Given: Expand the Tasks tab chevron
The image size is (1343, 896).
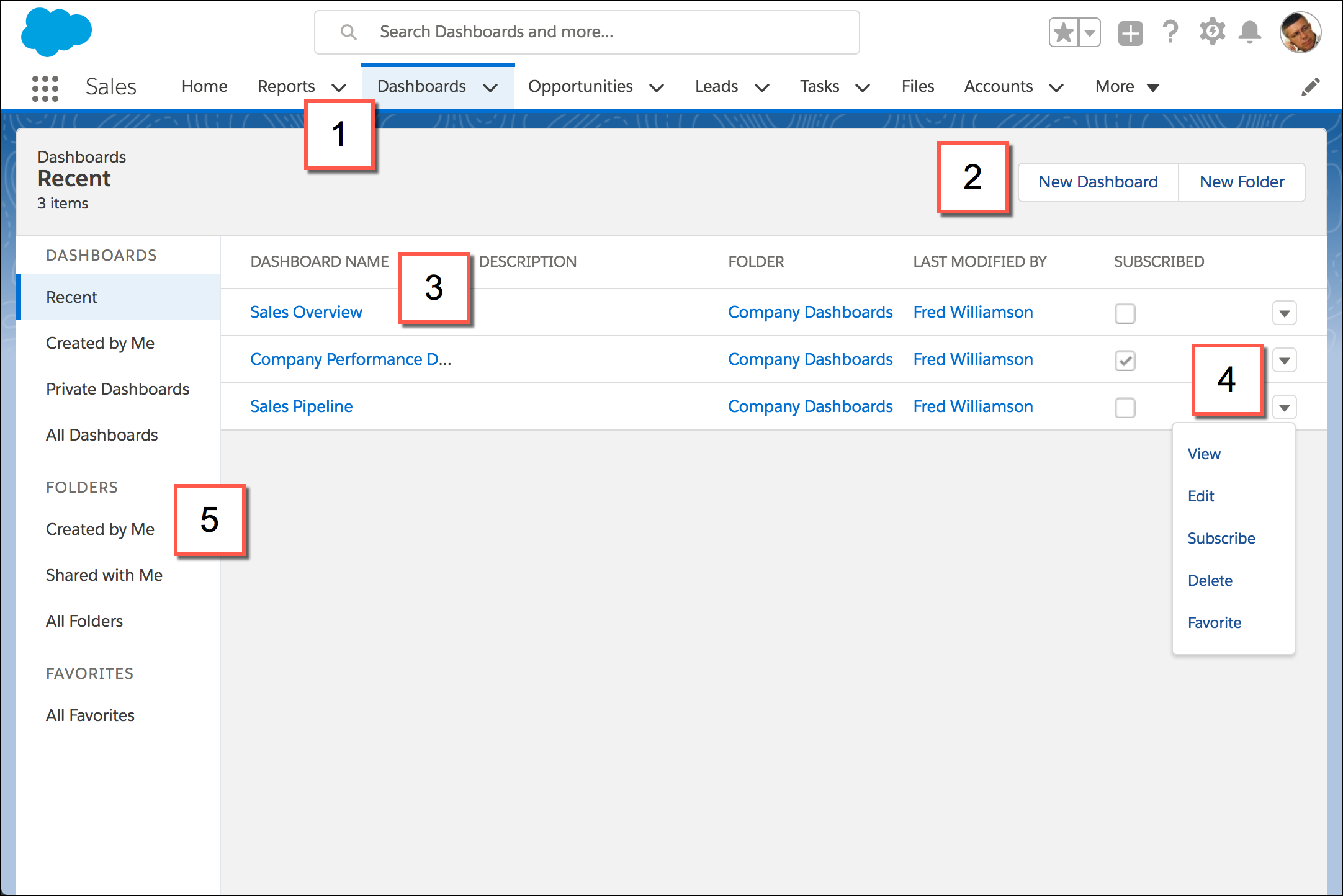Looking at the screenshot, I should point(863,87).
